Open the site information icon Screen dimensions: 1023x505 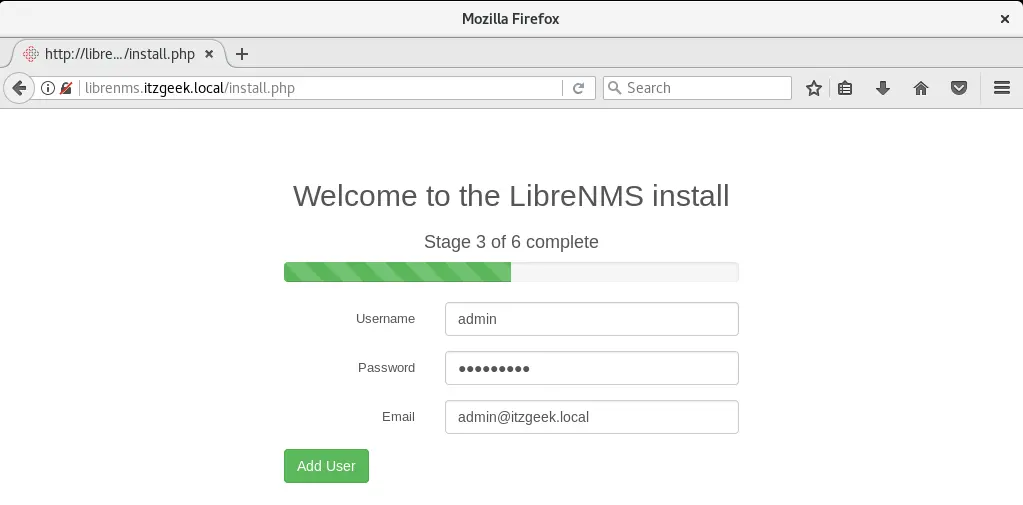[48, 88]
